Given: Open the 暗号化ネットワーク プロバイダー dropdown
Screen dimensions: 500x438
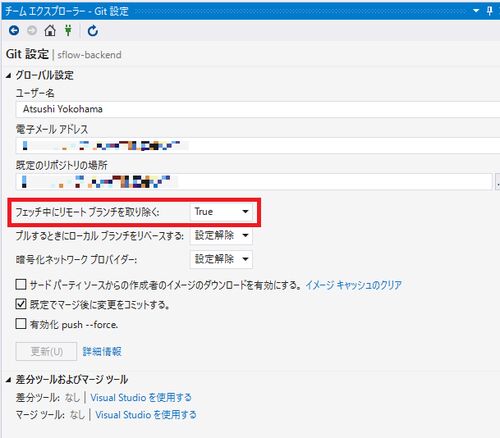Looking at the screenshot, I should [x=221, y=259].
